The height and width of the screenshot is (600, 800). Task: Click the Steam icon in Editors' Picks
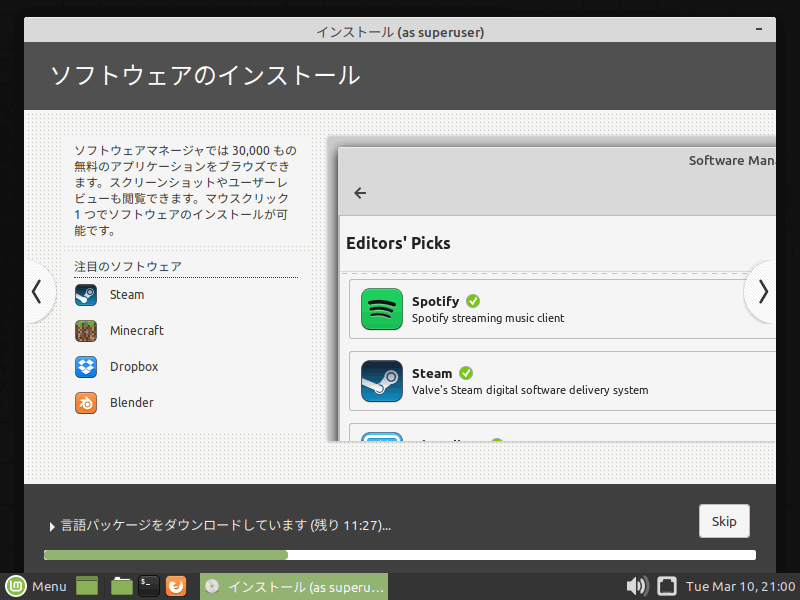(x=382, y=381)
